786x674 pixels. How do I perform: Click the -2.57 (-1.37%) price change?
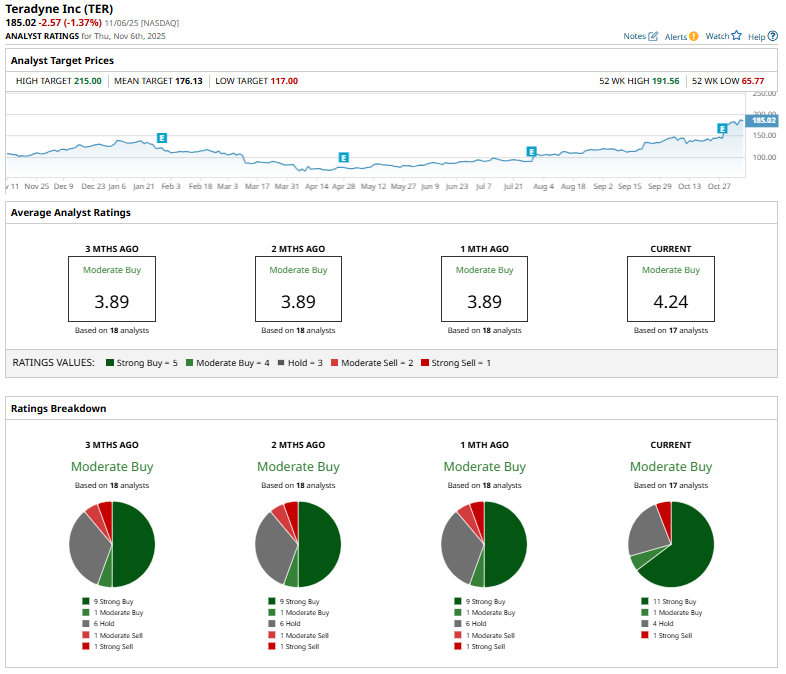point(70,23)
